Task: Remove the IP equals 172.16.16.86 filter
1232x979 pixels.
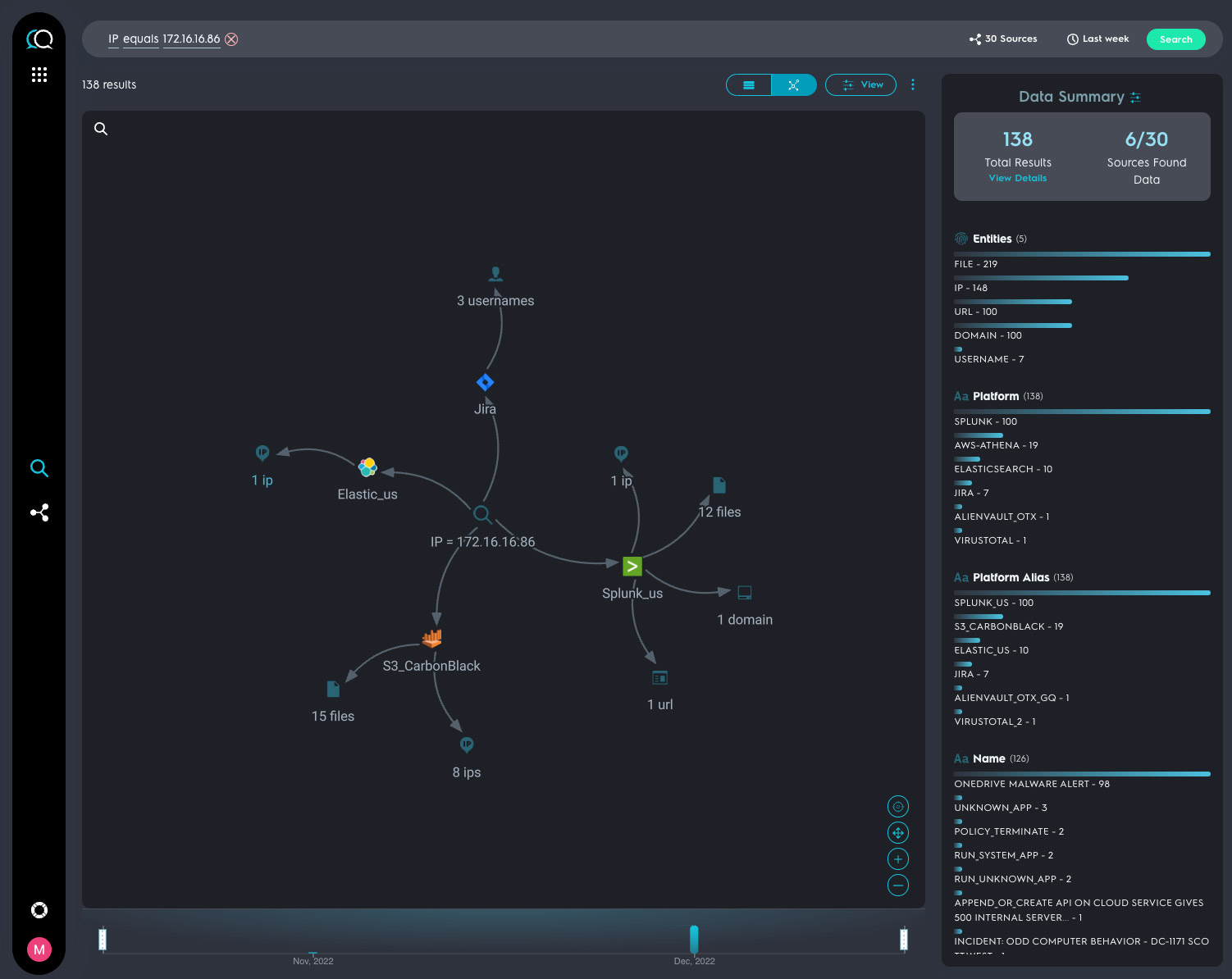Action: (231, 39)
